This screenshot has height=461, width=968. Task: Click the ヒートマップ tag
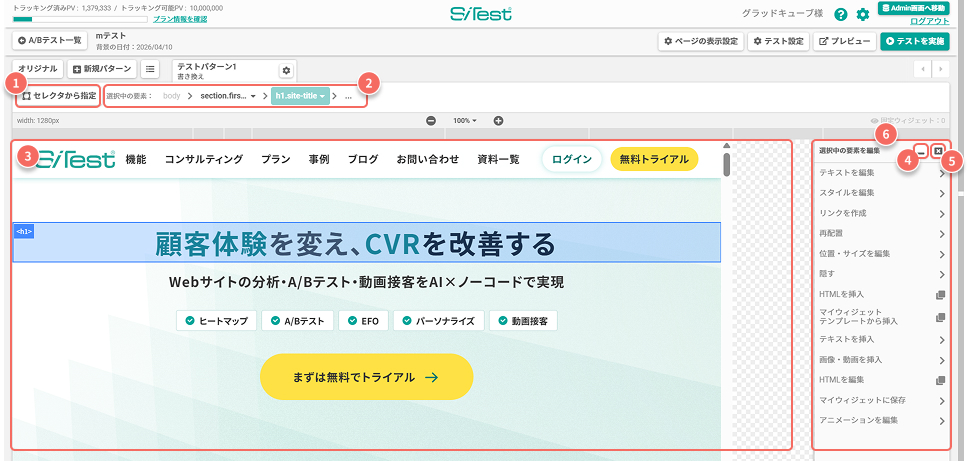tap(216, 321)
